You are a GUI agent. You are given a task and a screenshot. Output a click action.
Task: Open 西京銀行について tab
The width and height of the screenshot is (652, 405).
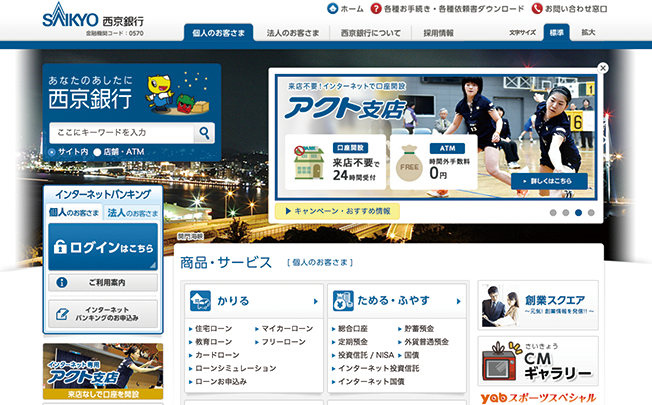pos(370,33)
